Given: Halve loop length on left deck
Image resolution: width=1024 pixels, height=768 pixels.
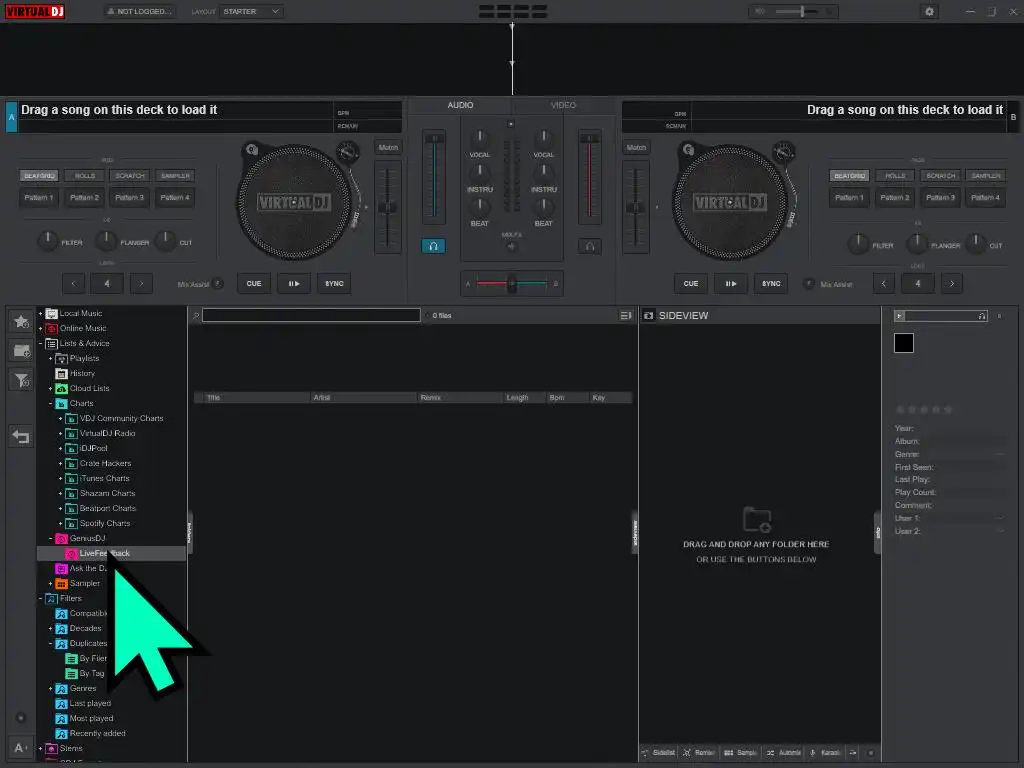Looking at the screenshot, I should (x=73, y=283).
